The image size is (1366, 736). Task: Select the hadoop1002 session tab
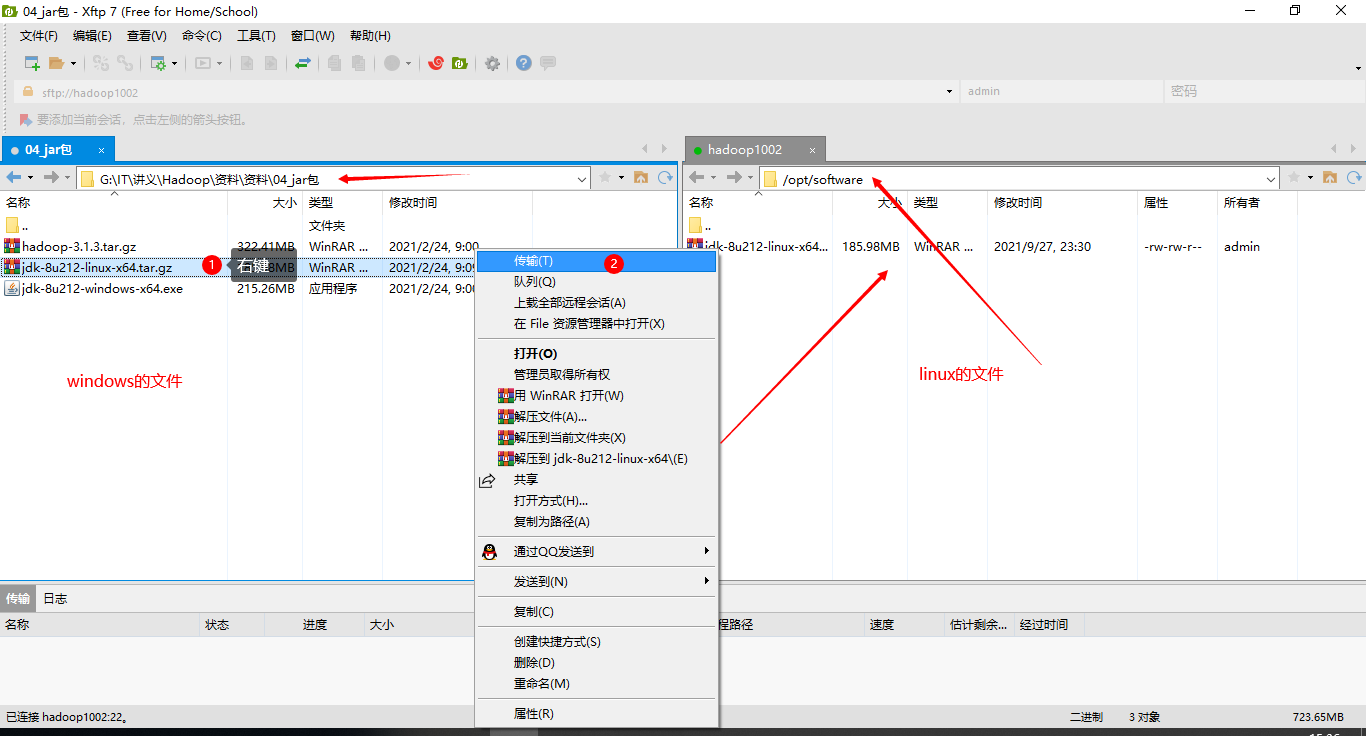click(x=755, y=150)
